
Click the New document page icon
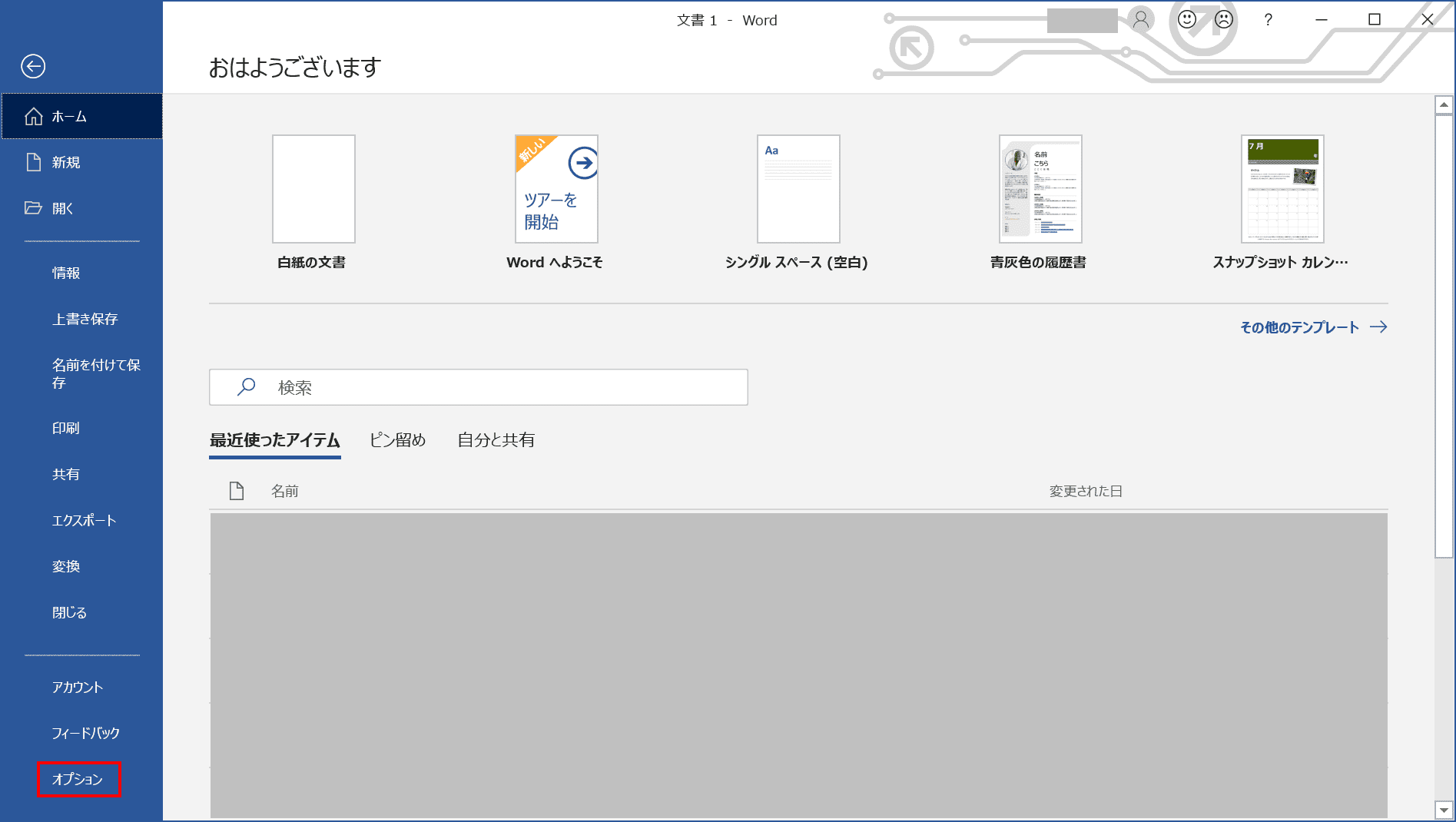34,162
